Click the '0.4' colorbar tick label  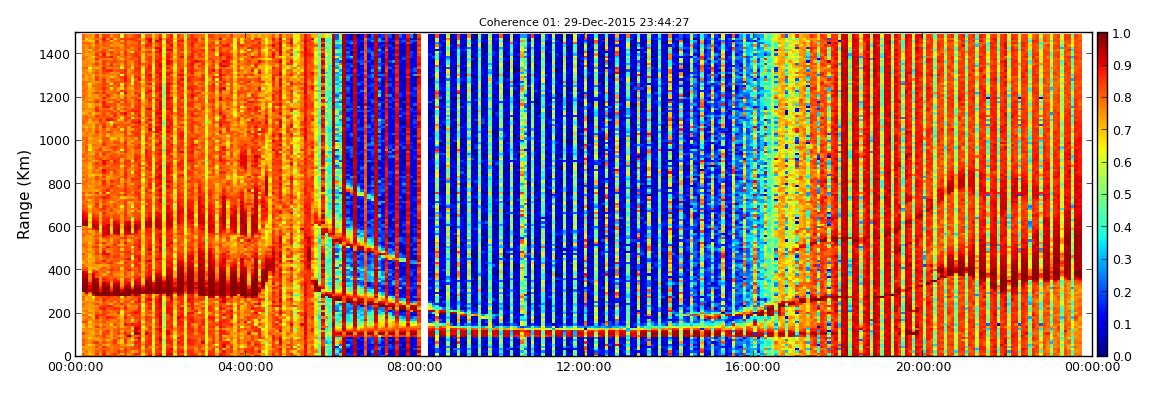click(x=1122, y=227)
